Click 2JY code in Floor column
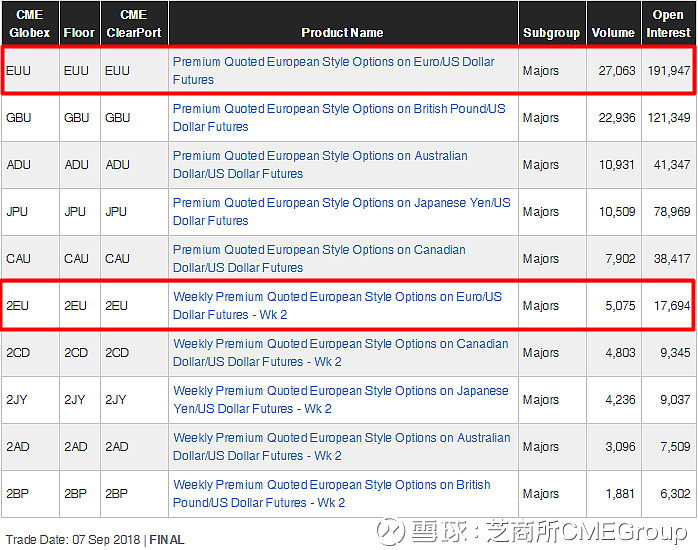This screenshot has height=550, width=698. pyautogui.click(x=75, y=400)
